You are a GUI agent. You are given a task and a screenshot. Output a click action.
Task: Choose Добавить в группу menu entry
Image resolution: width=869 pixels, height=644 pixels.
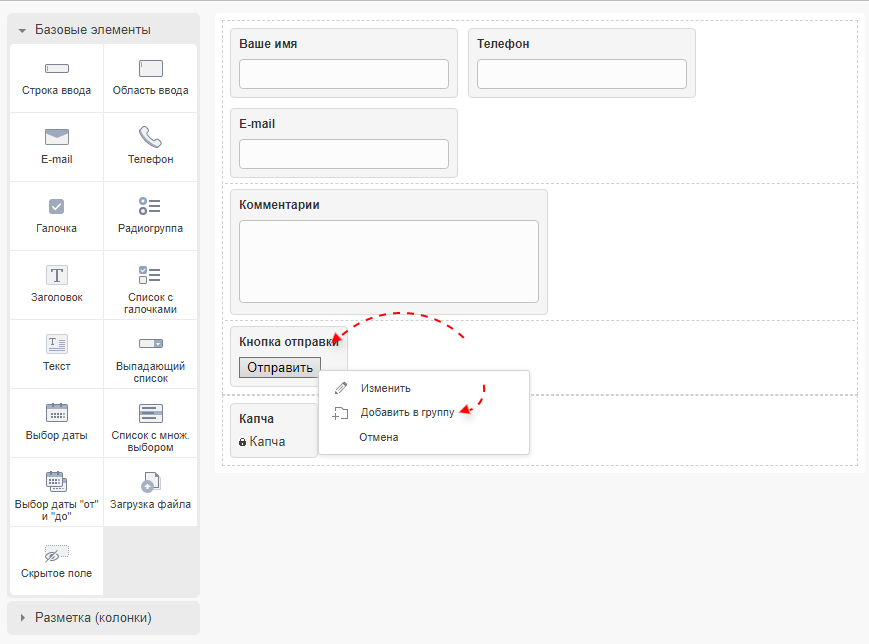406,412
